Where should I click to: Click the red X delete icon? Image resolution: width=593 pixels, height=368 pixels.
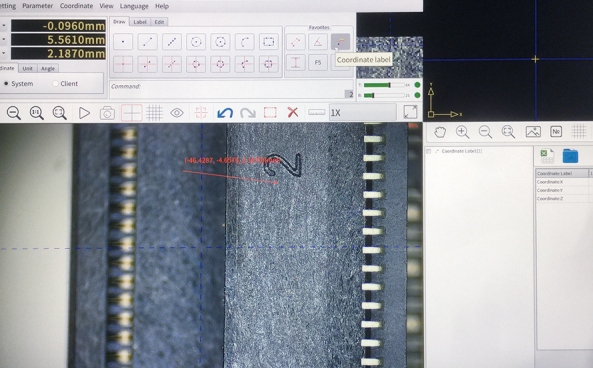(293, 112)
